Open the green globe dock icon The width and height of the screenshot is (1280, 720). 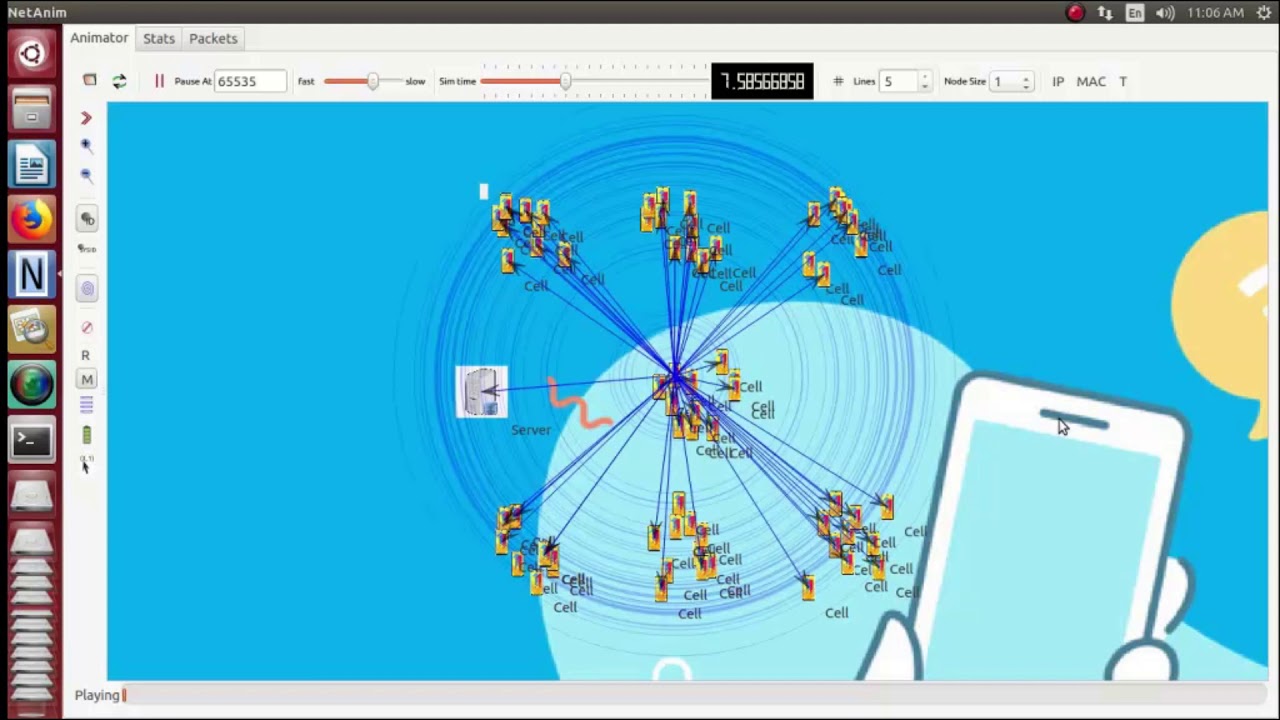tap(31, 385)
